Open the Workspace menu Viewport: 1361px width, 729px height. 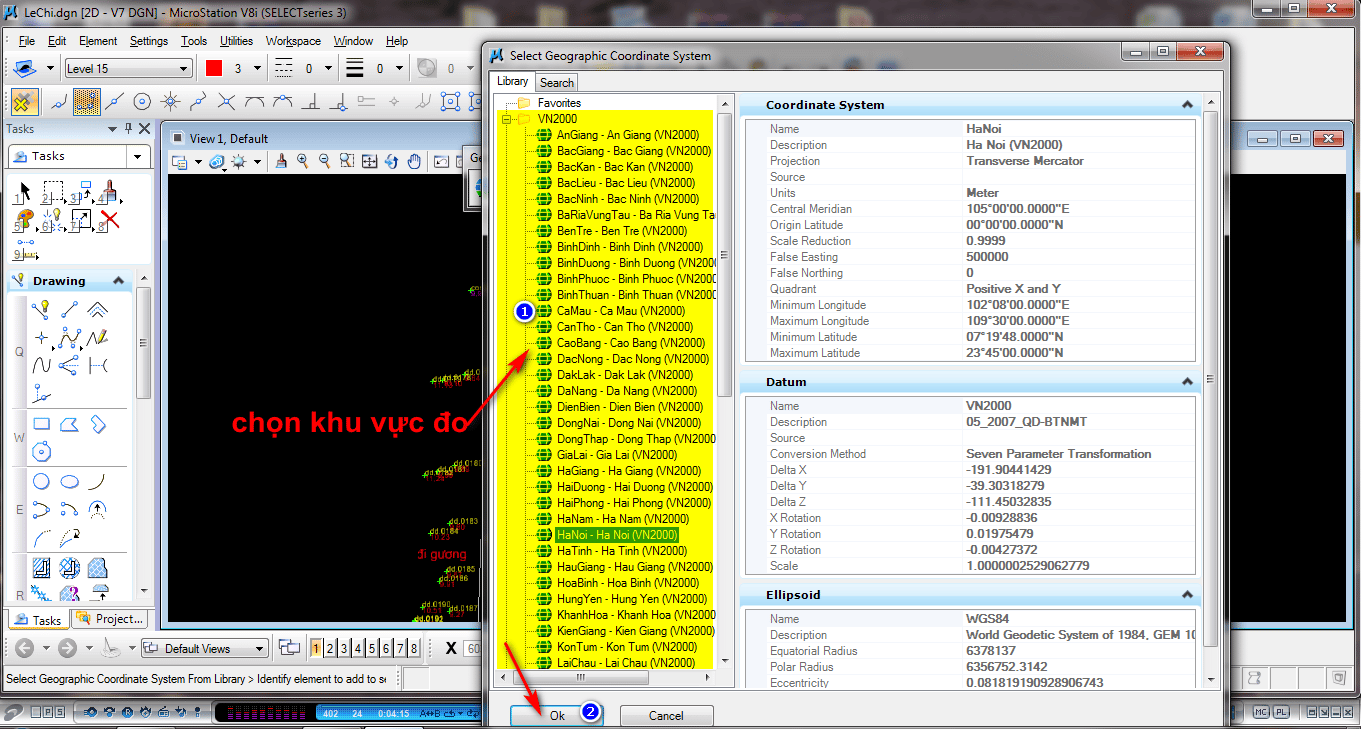[293, 41]
